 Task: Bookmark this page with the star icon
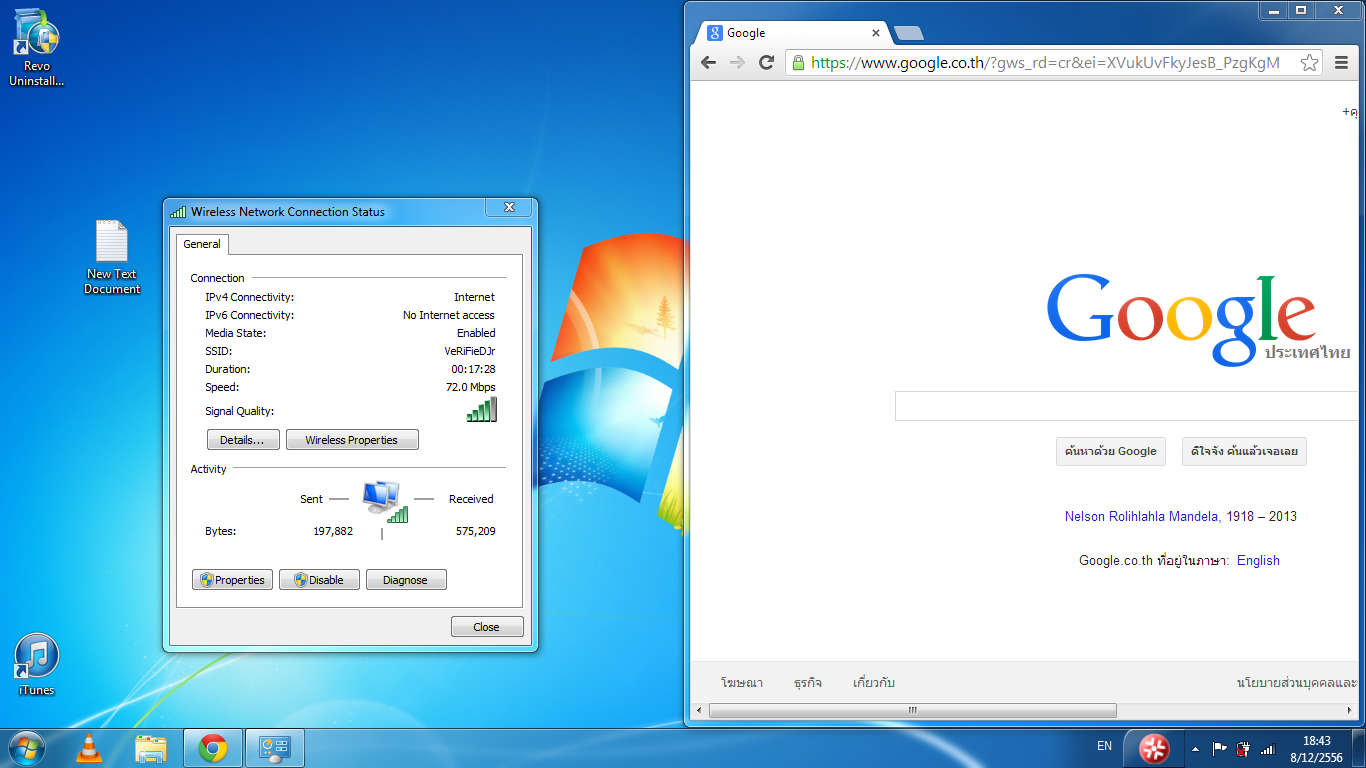click(1309, 63)
